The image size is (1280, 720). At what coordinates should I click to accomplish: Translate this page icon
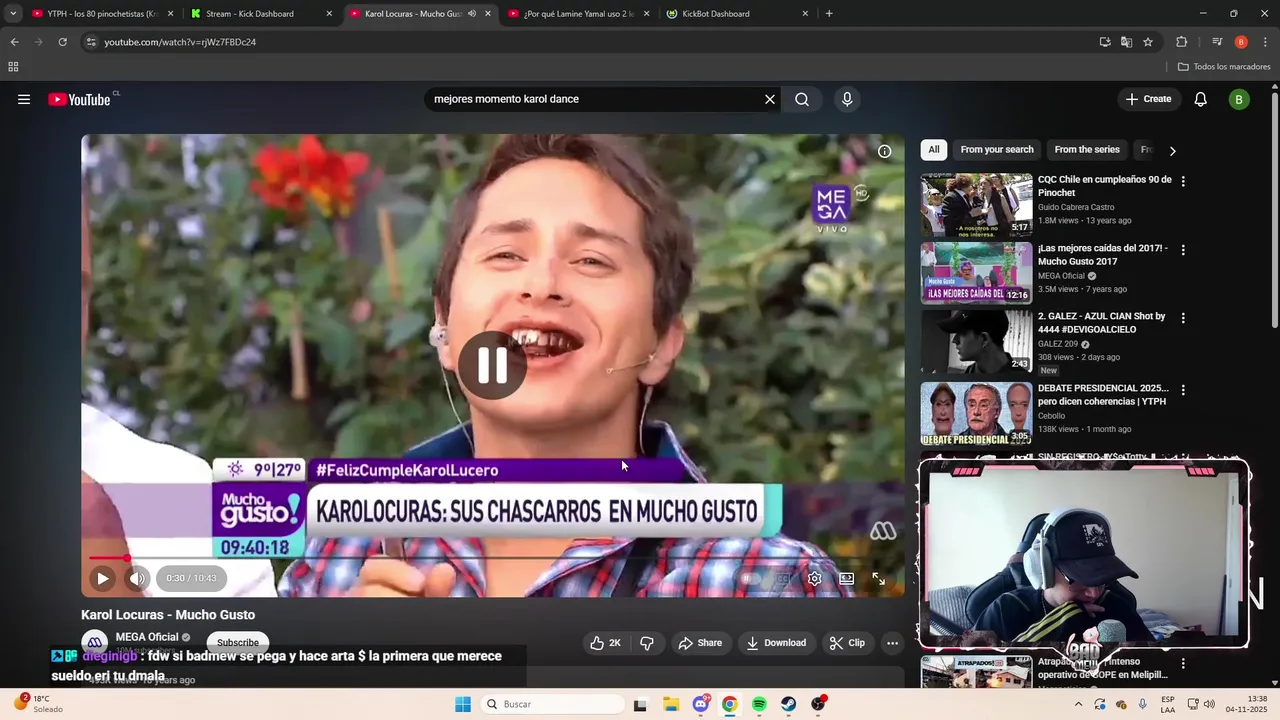(1126, 42)
